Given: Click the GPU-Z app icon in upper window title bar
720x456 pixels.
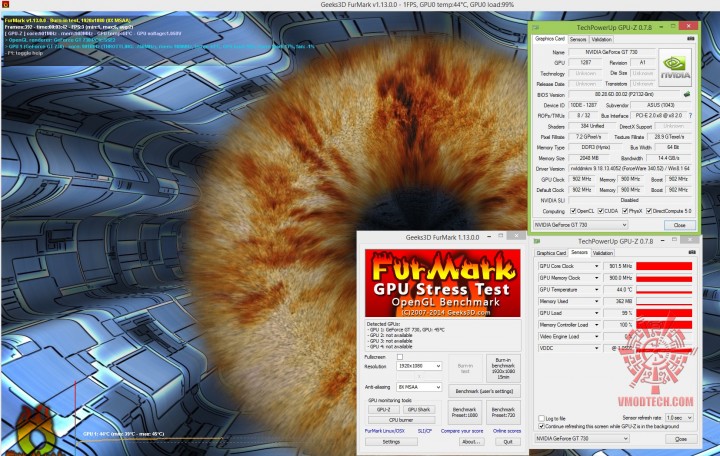Looking at the screenshot, I should 535,28.
